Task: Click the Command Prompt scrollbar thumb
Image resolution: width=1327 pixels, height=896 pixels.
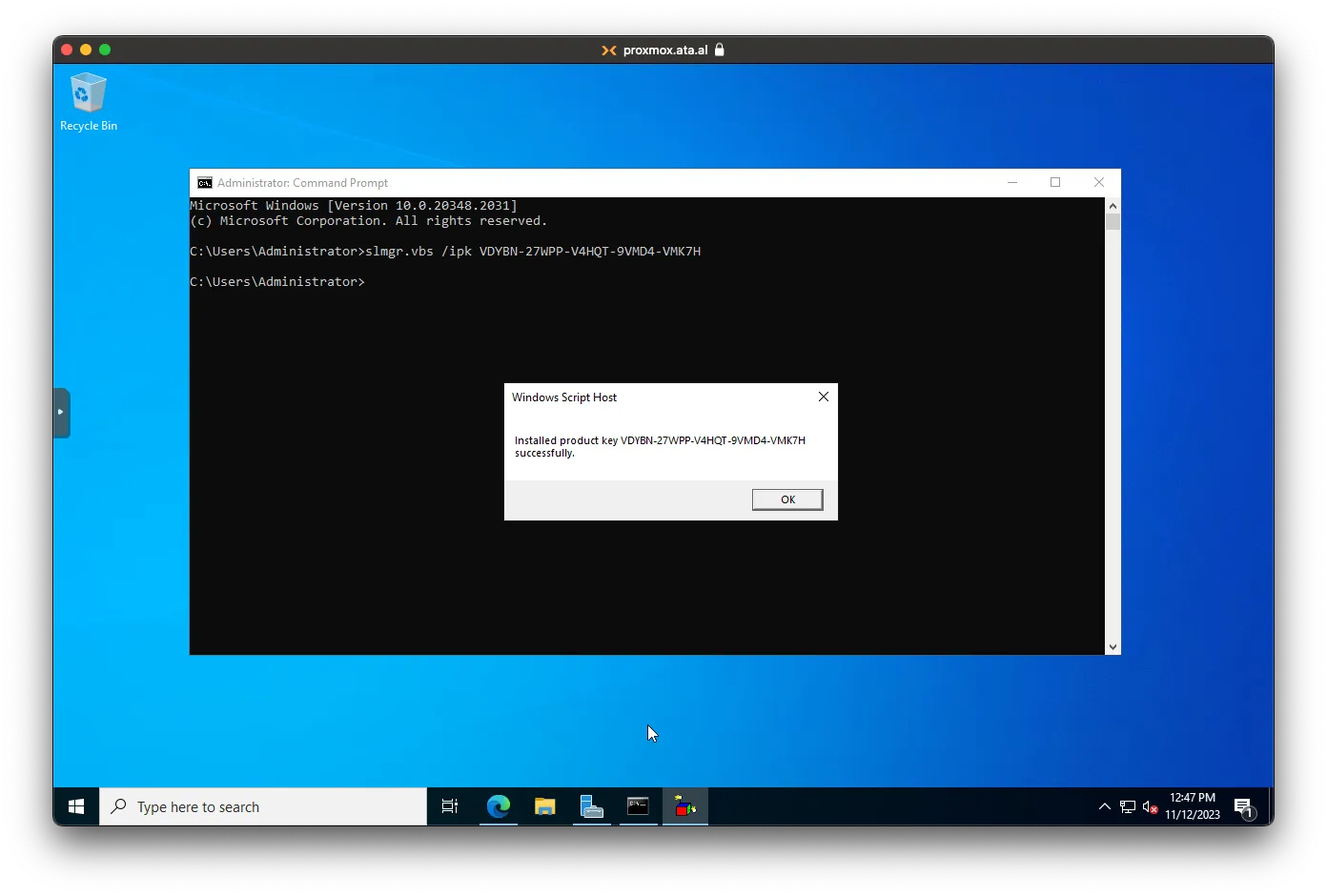Action: pyautogui.click(x=1113, y=222)
